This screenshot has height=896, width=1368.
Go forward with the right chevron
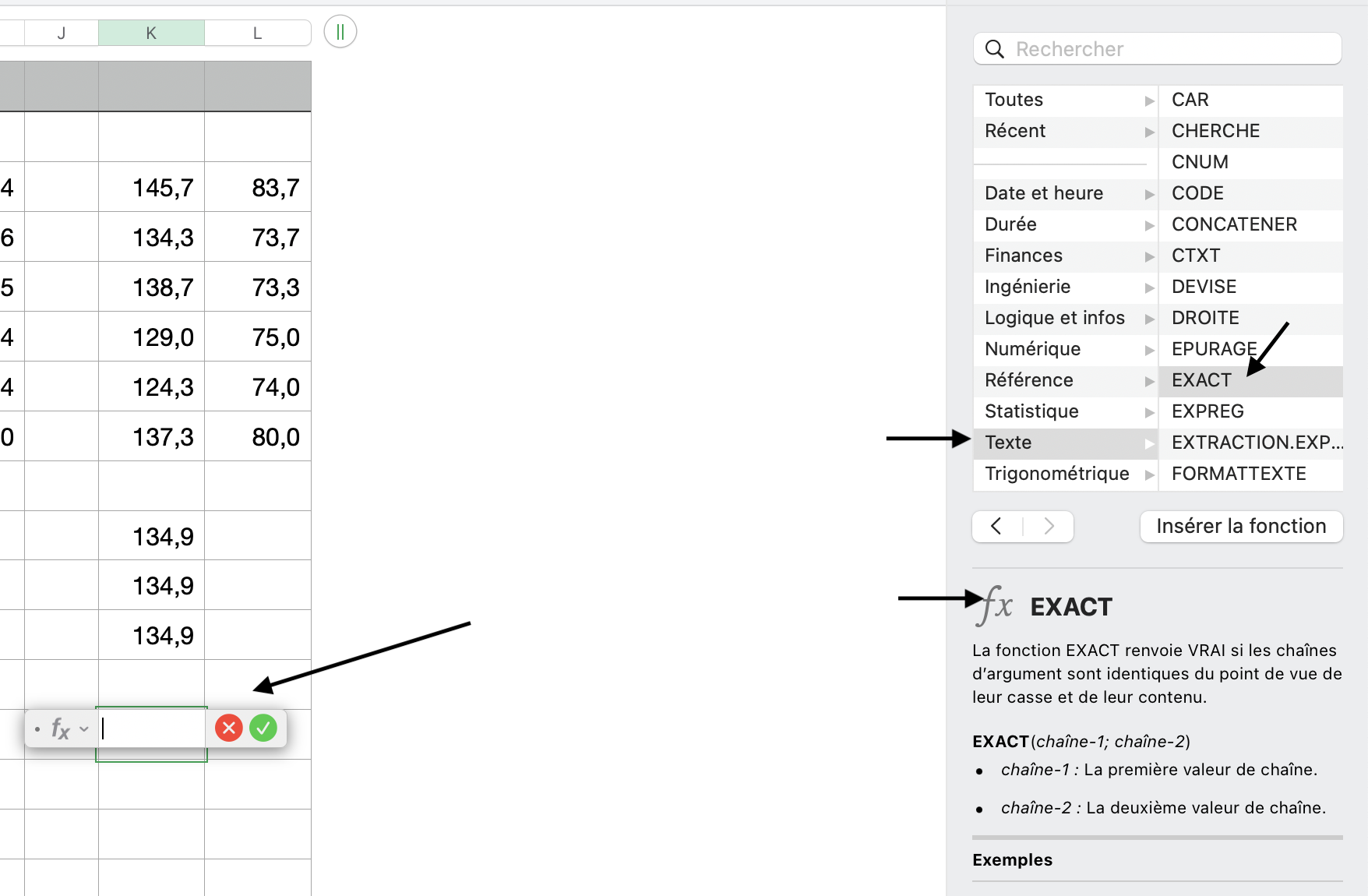1049,526
